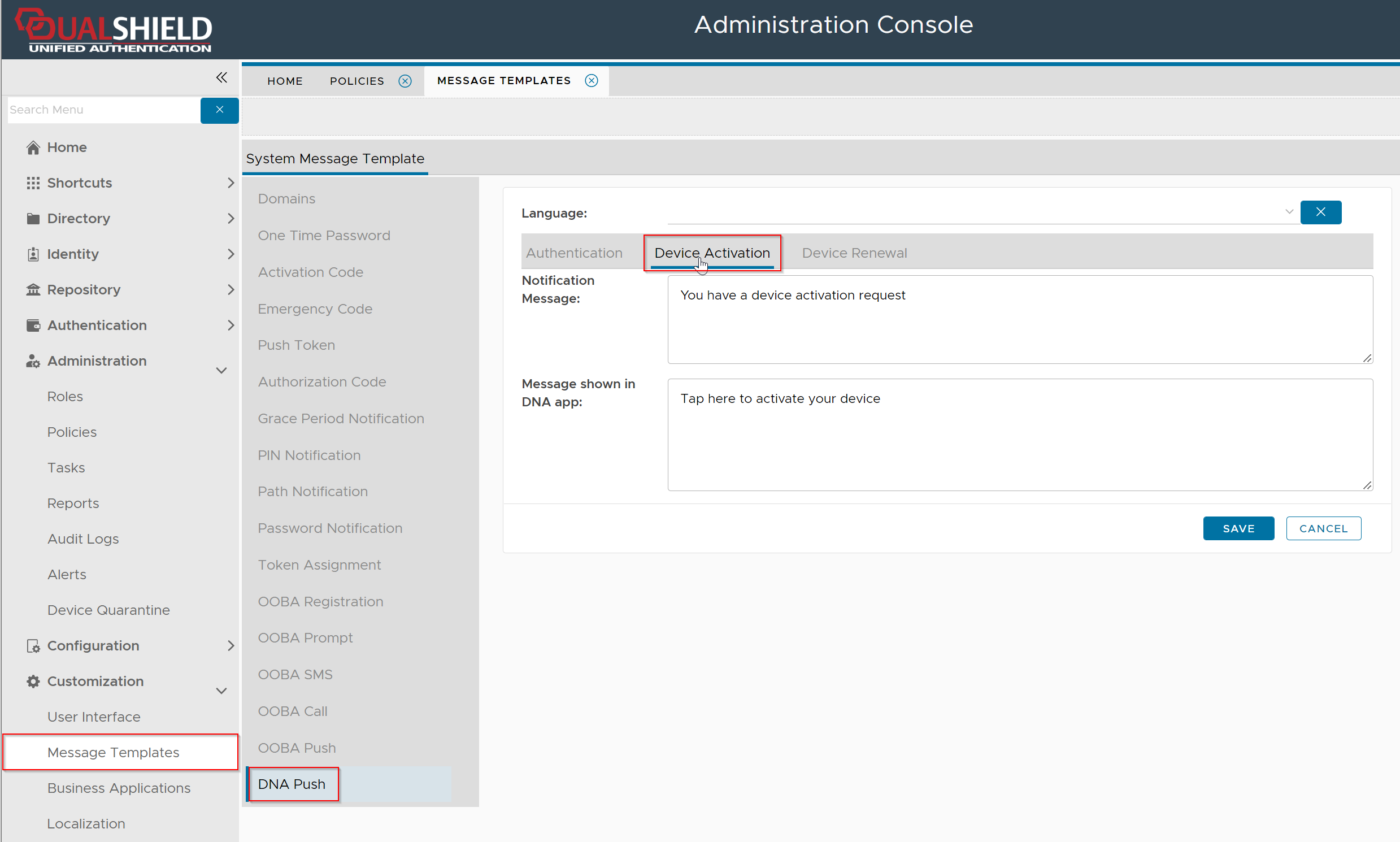Click the Shortcuts grid icon
Viewport: 1400px width, 842px height.
pyautogui.click(x=33, y=183)
